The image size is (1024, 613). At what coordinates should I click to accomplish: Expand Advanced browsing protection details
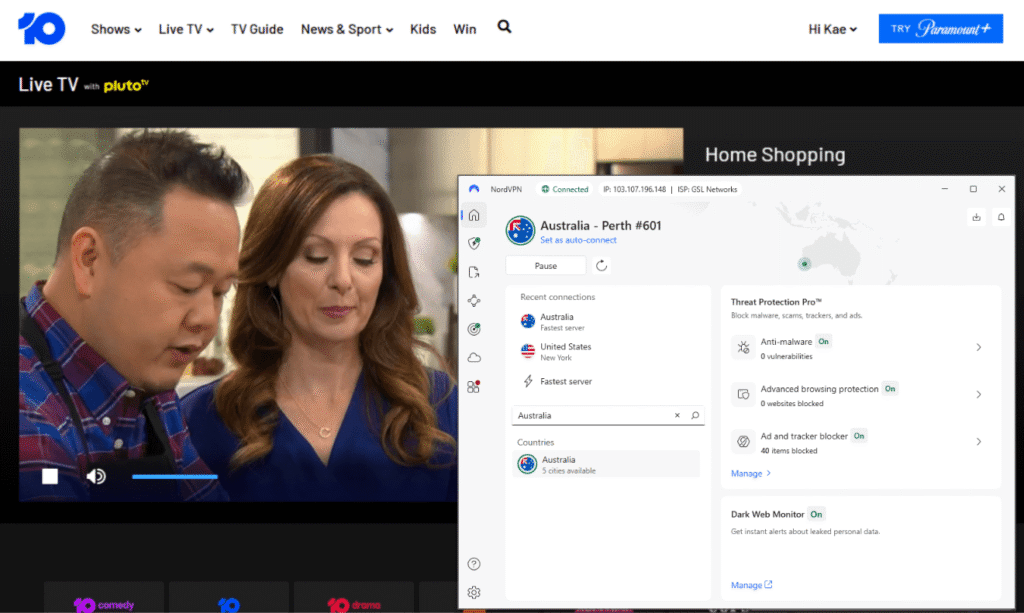coord(978,394)
